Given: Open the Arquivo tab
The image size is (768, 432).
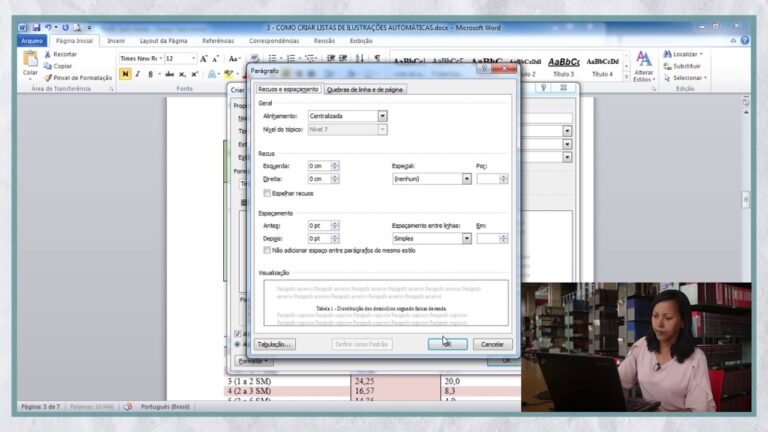Looking at the screenshot, I should (32, 41).
